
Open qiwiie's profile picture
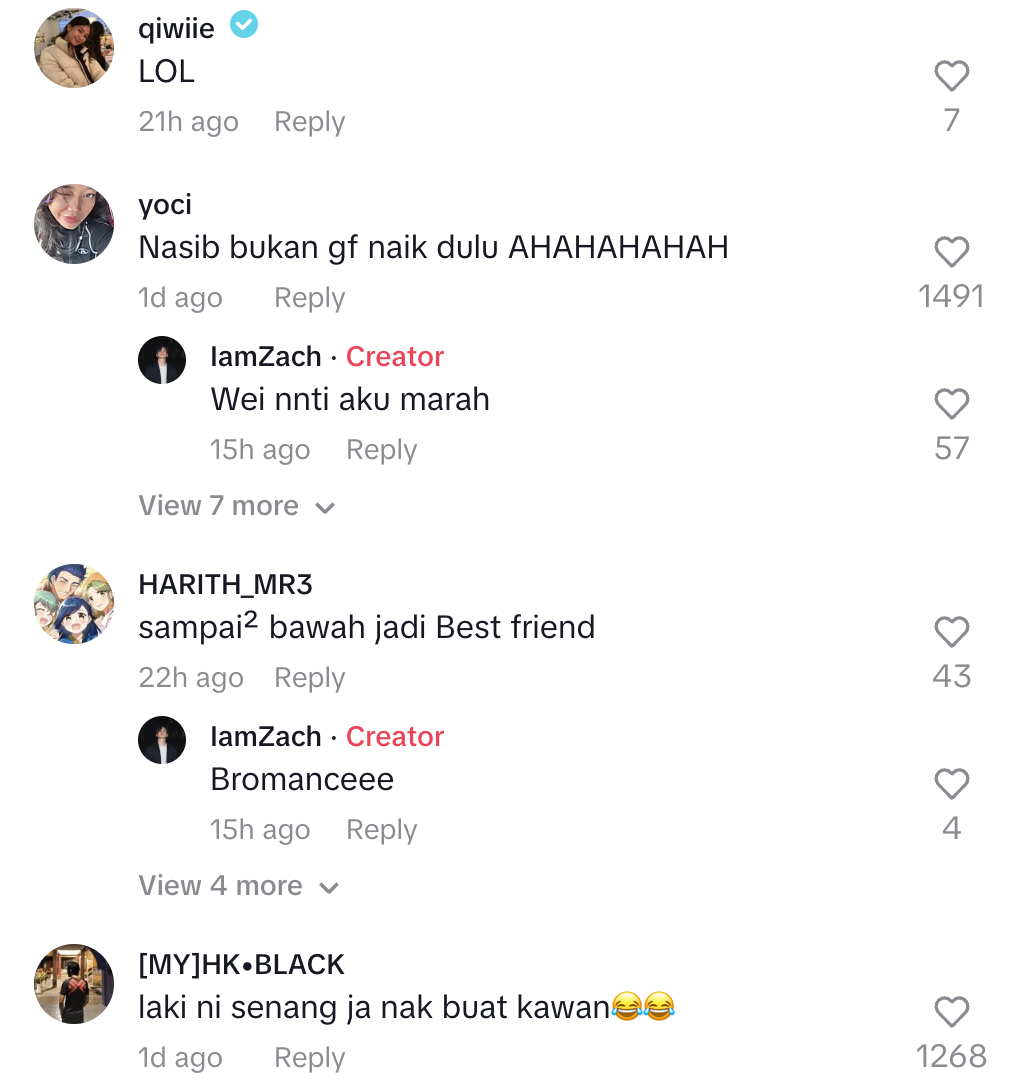coord(74,48)
